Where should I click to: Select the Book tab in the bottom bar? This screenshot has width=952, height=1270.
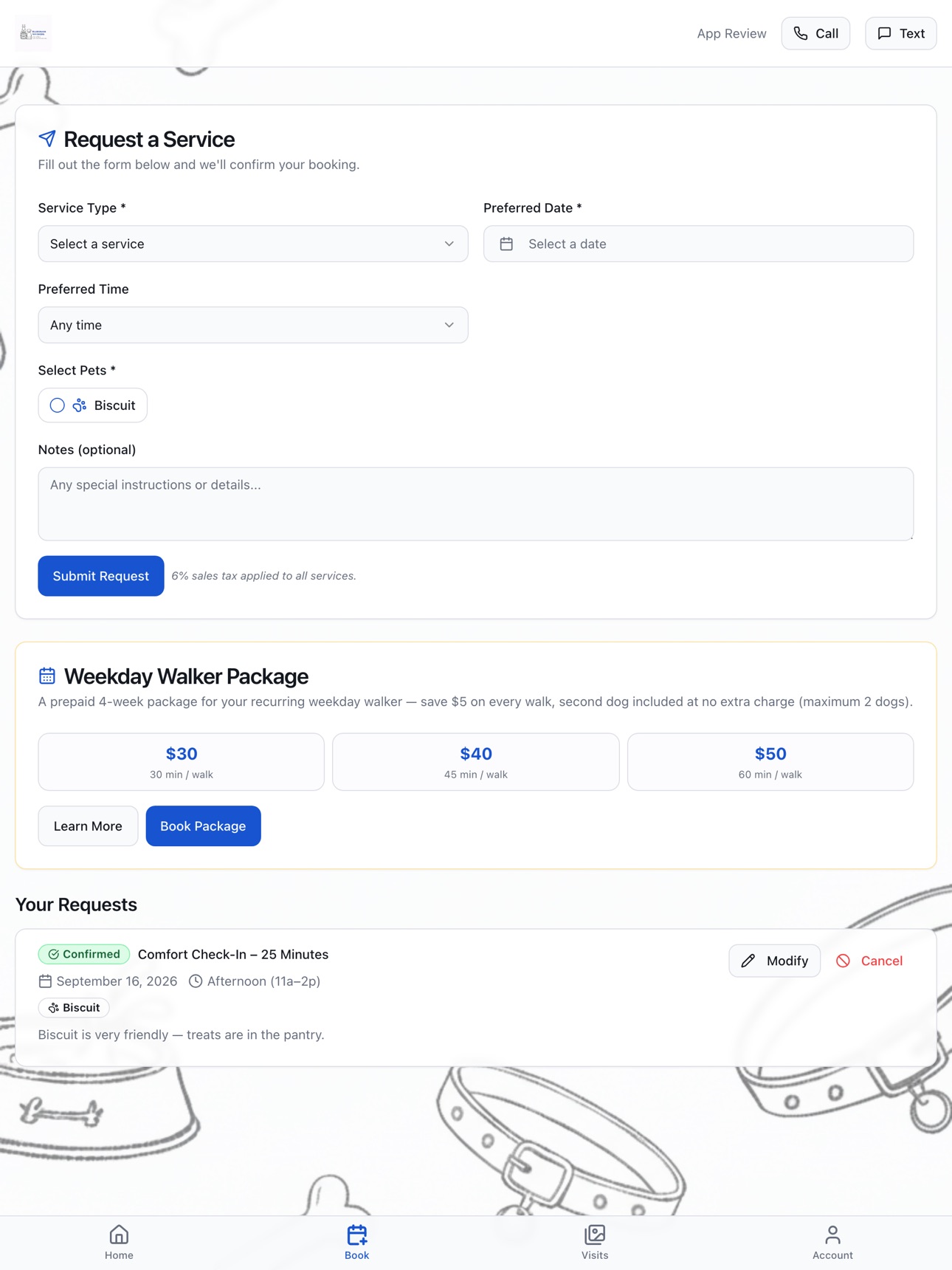pyautogui.click(x=357, y=1243)
